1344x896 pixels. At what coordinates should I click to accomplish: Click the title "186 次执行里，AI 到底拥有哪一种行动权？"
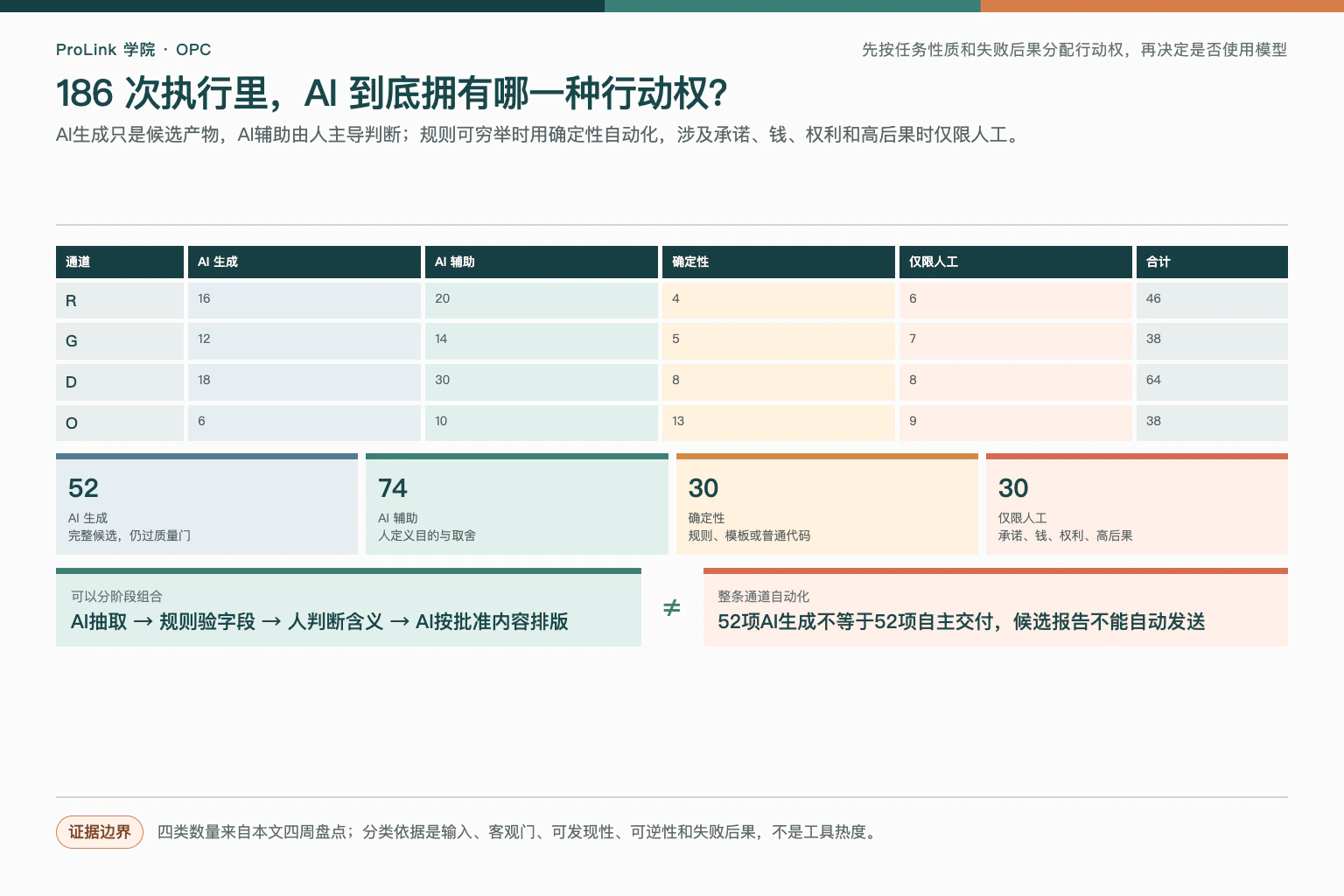coord(391,94)
